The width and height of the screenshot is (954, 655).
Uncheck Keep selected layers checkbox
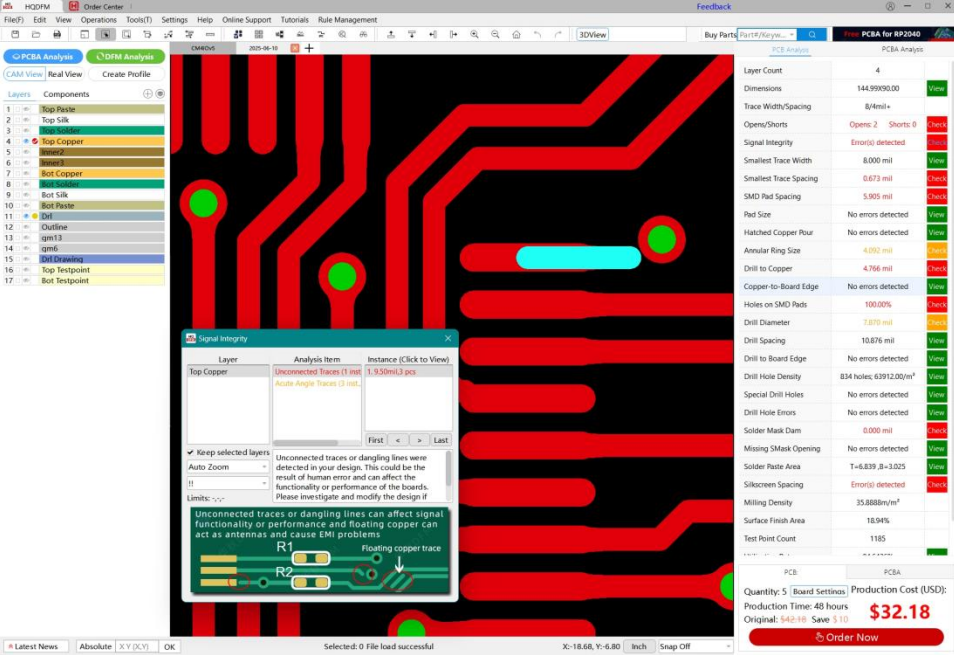click(191, 452)
